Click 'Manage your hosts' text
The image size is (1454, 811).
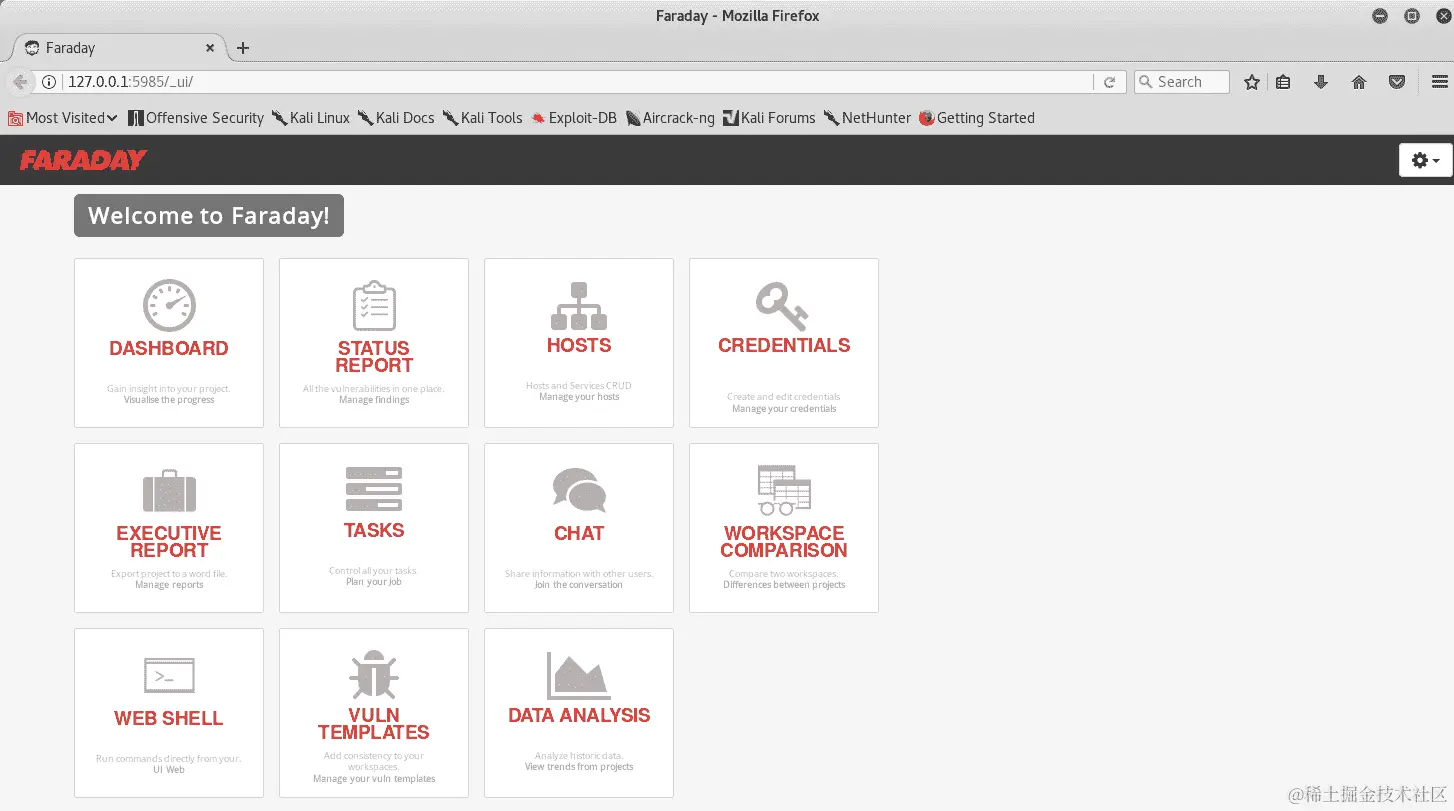tap(579, 397)
